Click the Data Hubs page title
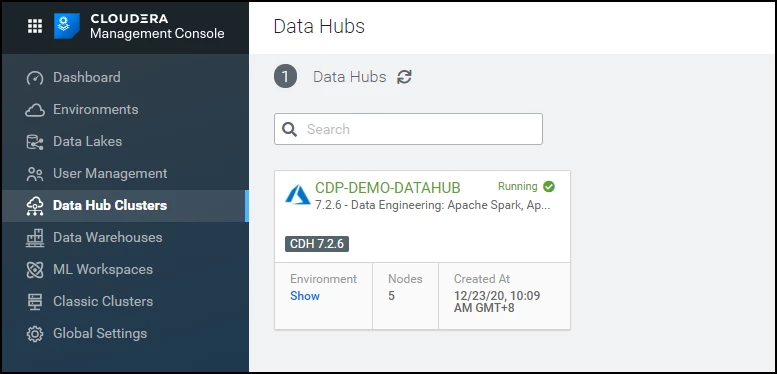This screenshot has width=777, height=374. [319, 26]
